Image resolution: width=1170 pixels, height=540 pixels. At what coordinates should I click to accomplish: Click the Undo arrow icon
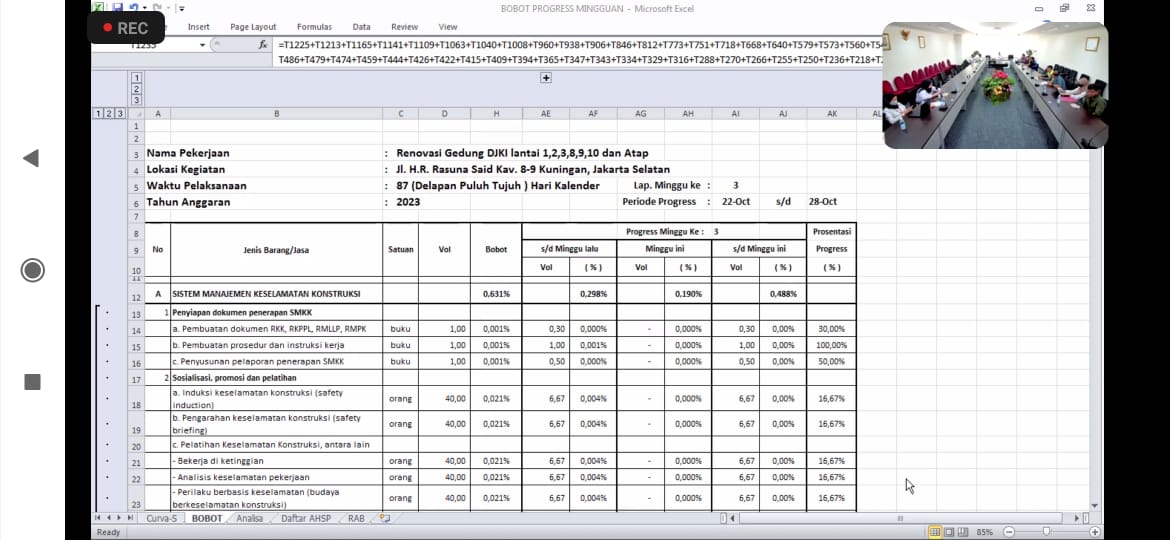click(x=133, y=7)
